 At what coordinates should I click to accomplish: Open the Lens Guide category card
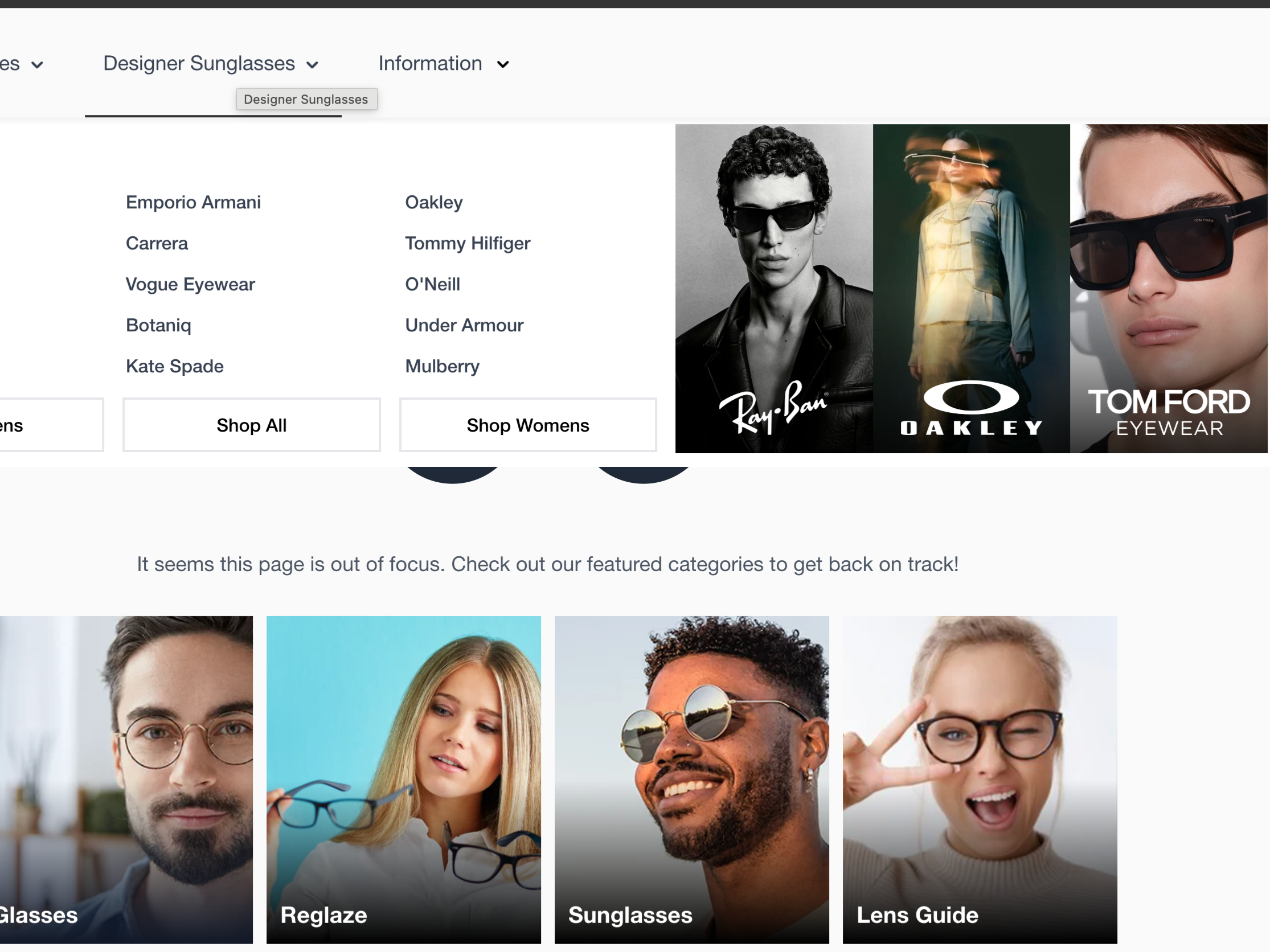point(980,780)
